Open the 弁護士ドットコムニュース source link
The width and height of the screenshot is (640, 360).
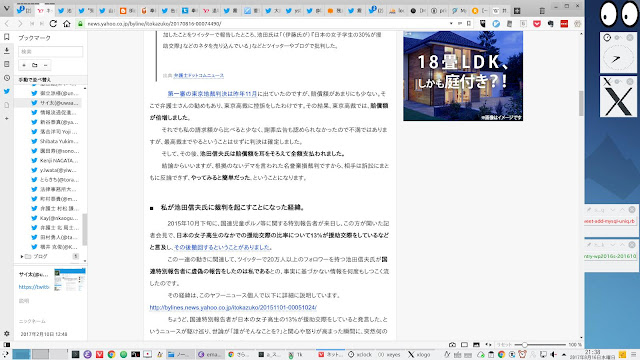199,76
